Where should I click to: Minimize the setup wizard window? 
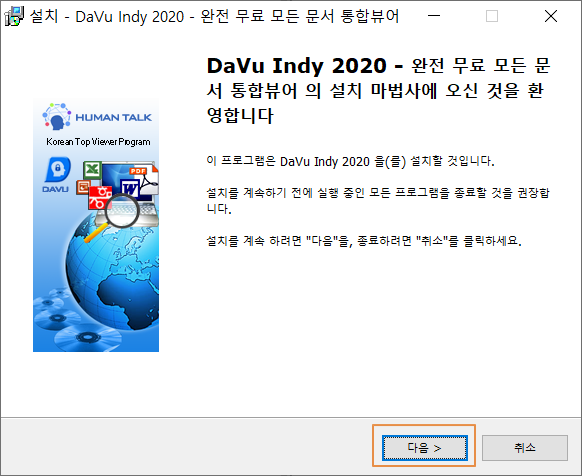[x=434, y=16]
